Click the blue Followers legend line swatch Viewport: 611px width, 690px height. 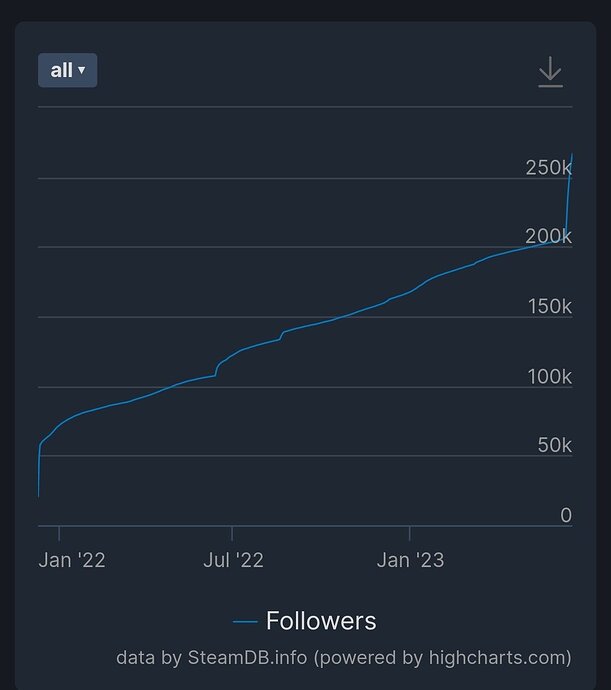pyautogui.click(x=245, y=622)
